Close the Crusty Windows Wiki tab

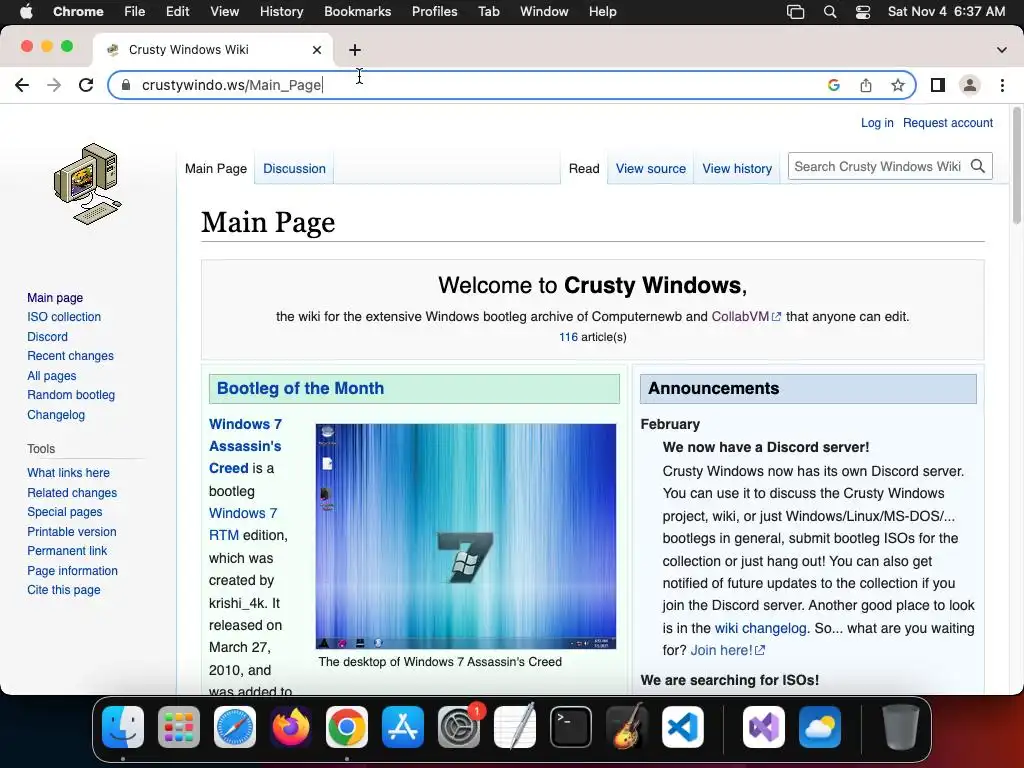(x=317, y=50)
